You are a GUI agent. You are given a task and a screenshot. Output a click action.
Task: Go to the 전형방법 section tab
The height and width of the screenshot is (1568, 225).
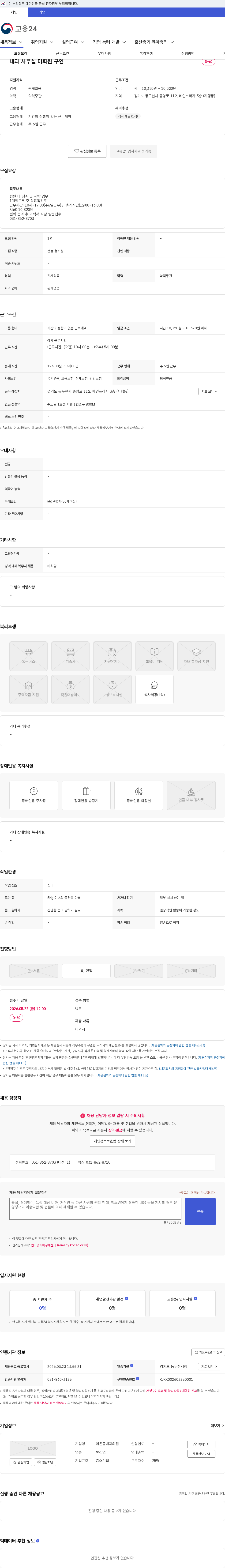click(188, 54)
